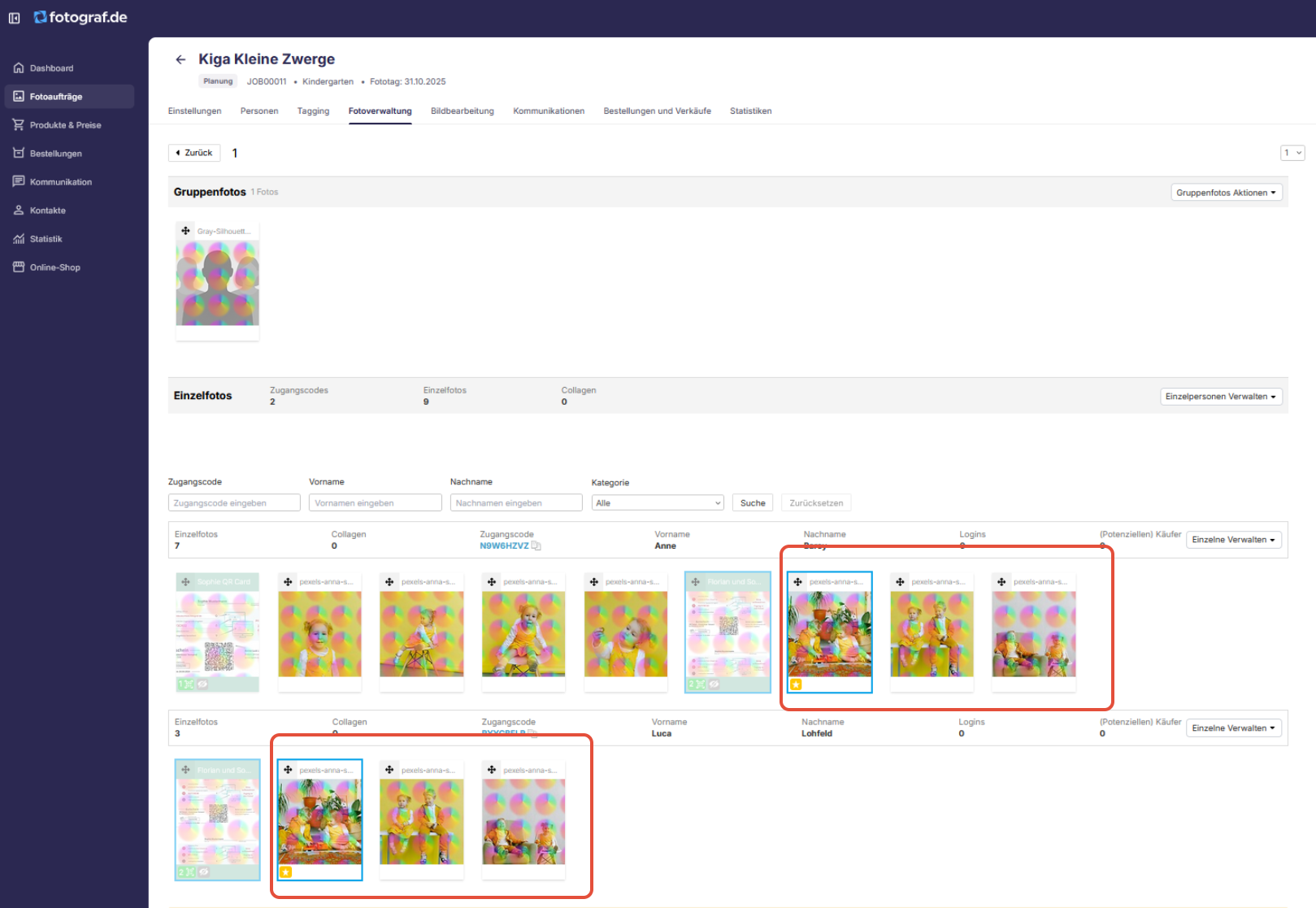Click move handle on Florian card in Luca's row
This screenshot has width=1316, height=908.
pyautogui.click(x=186, y=770)
